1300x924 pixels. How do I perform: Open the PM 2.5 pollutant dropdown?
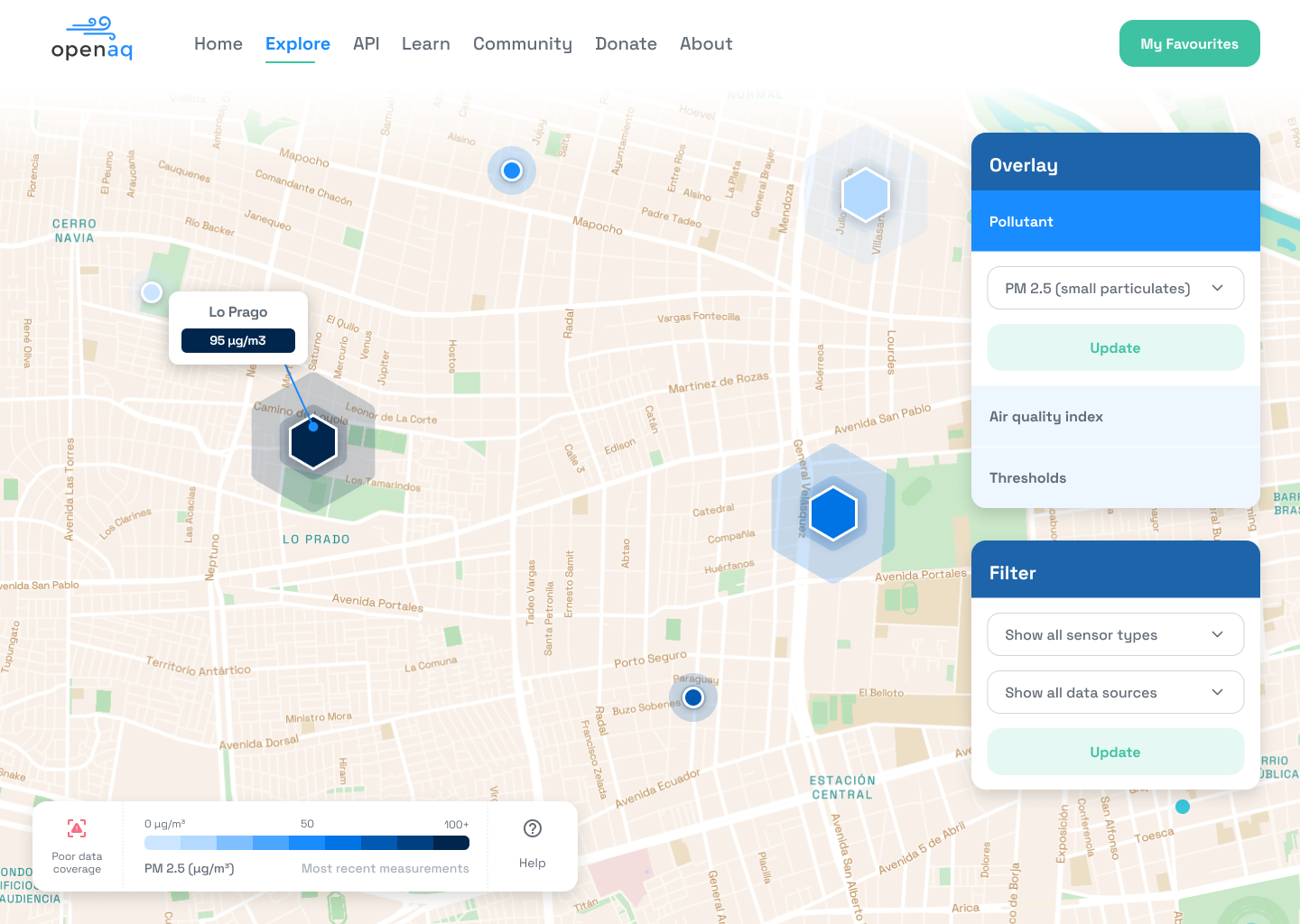pos(1115,289)
